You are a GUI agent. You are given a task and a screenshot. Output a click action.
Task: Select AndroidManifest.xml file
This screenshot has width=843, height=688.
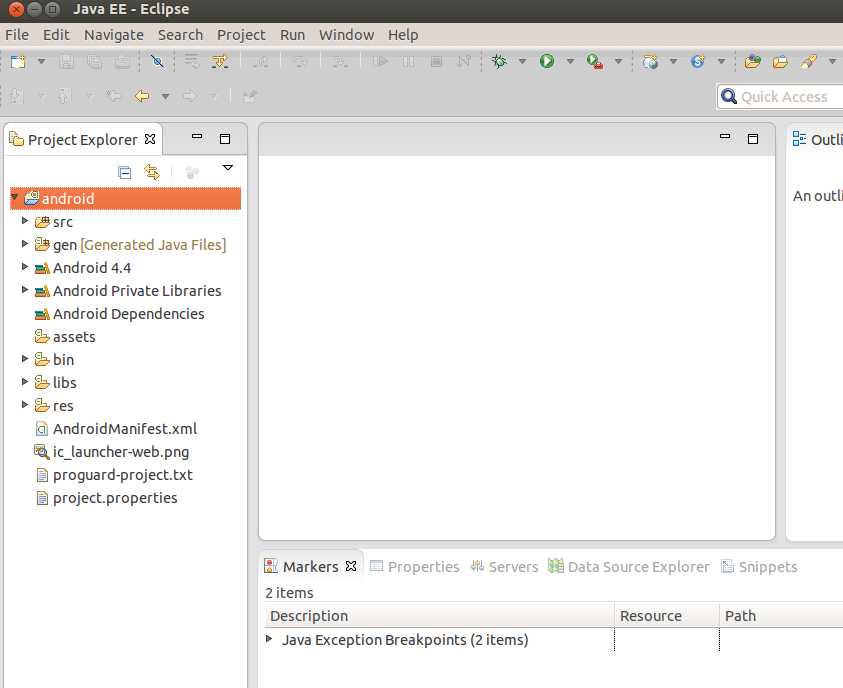(x=125, y=429)
